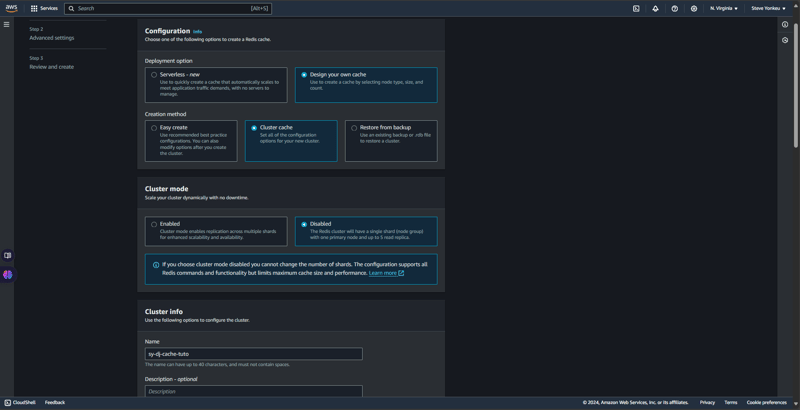This screenshot has width=800, height=410.
Task: Open the N. Virginia region dropdown
Action: pyautogui.click(x=723, y=9)
